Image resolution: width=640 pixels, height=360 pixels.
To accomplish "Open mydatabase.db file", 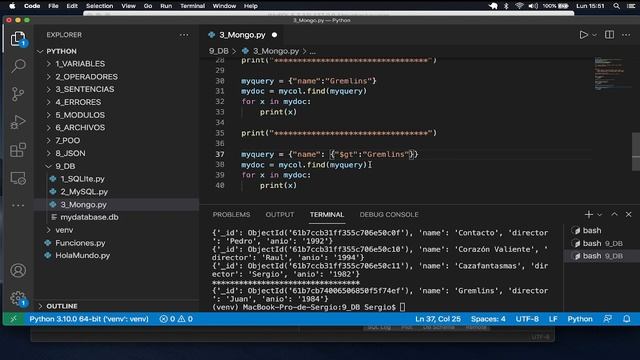I will pos(89,217).
